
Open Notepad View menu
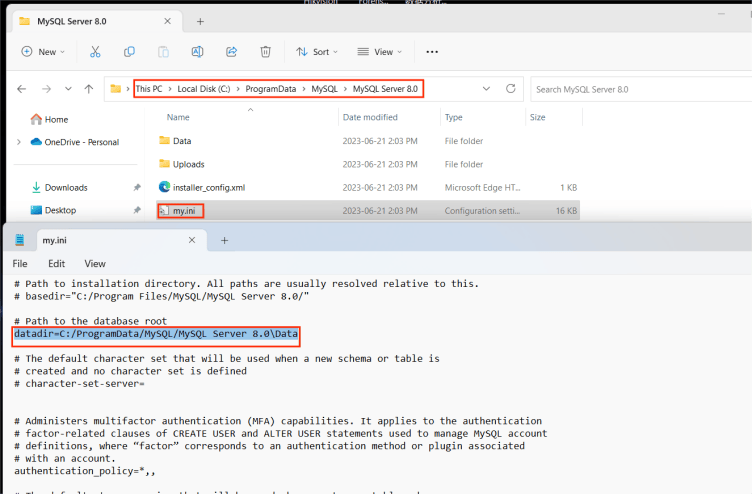pyautogui.click(x=95, y=264)
